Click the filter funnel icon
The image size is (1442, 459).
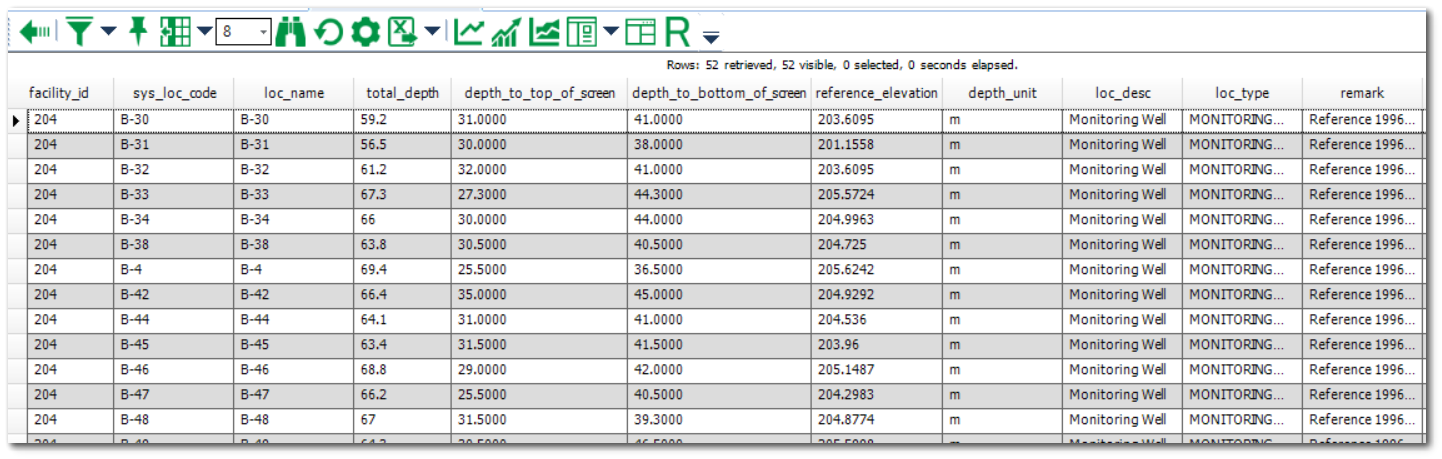click(79, 32)
